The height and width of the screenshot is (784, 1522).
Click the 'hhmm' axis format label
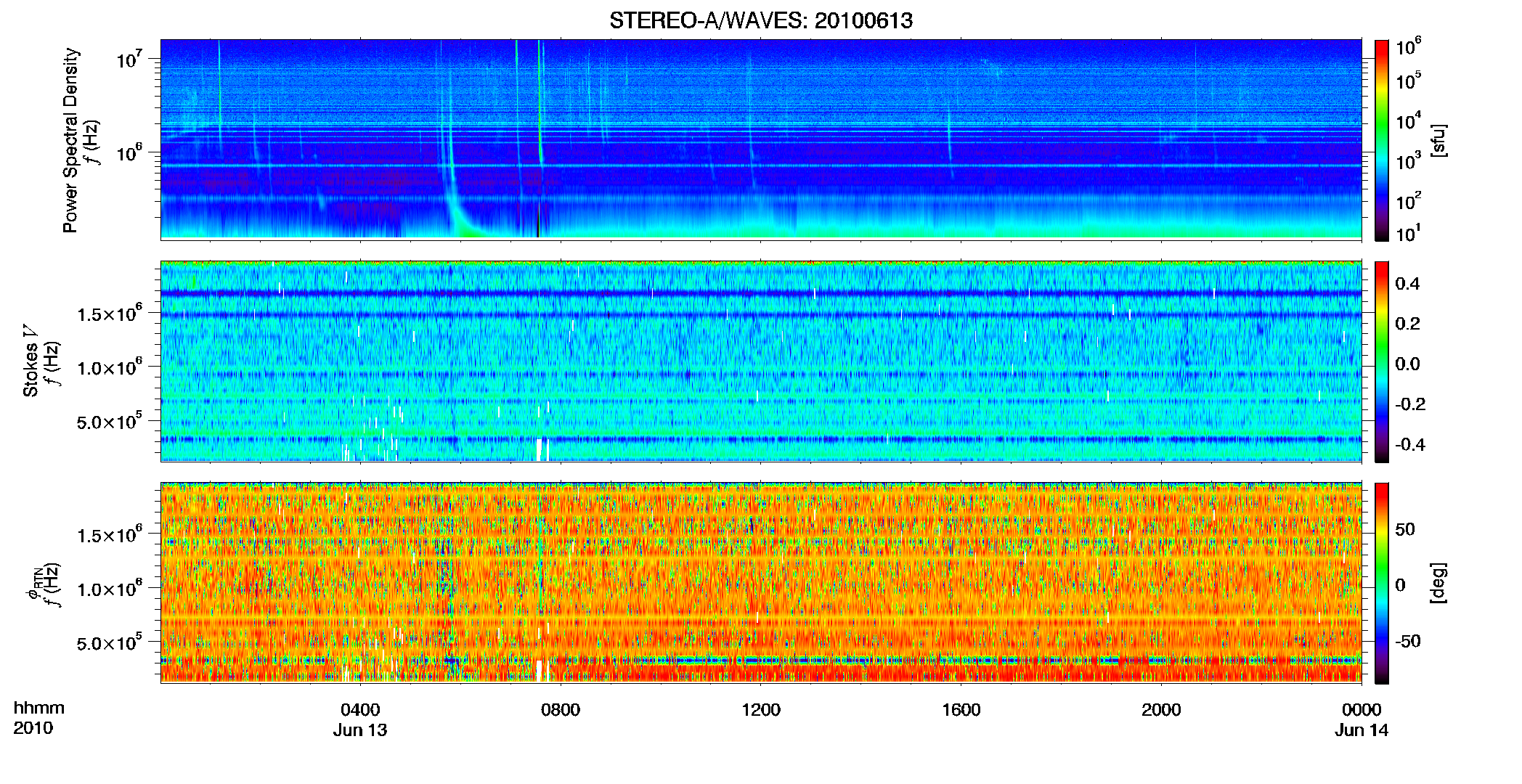click(39, 709)
